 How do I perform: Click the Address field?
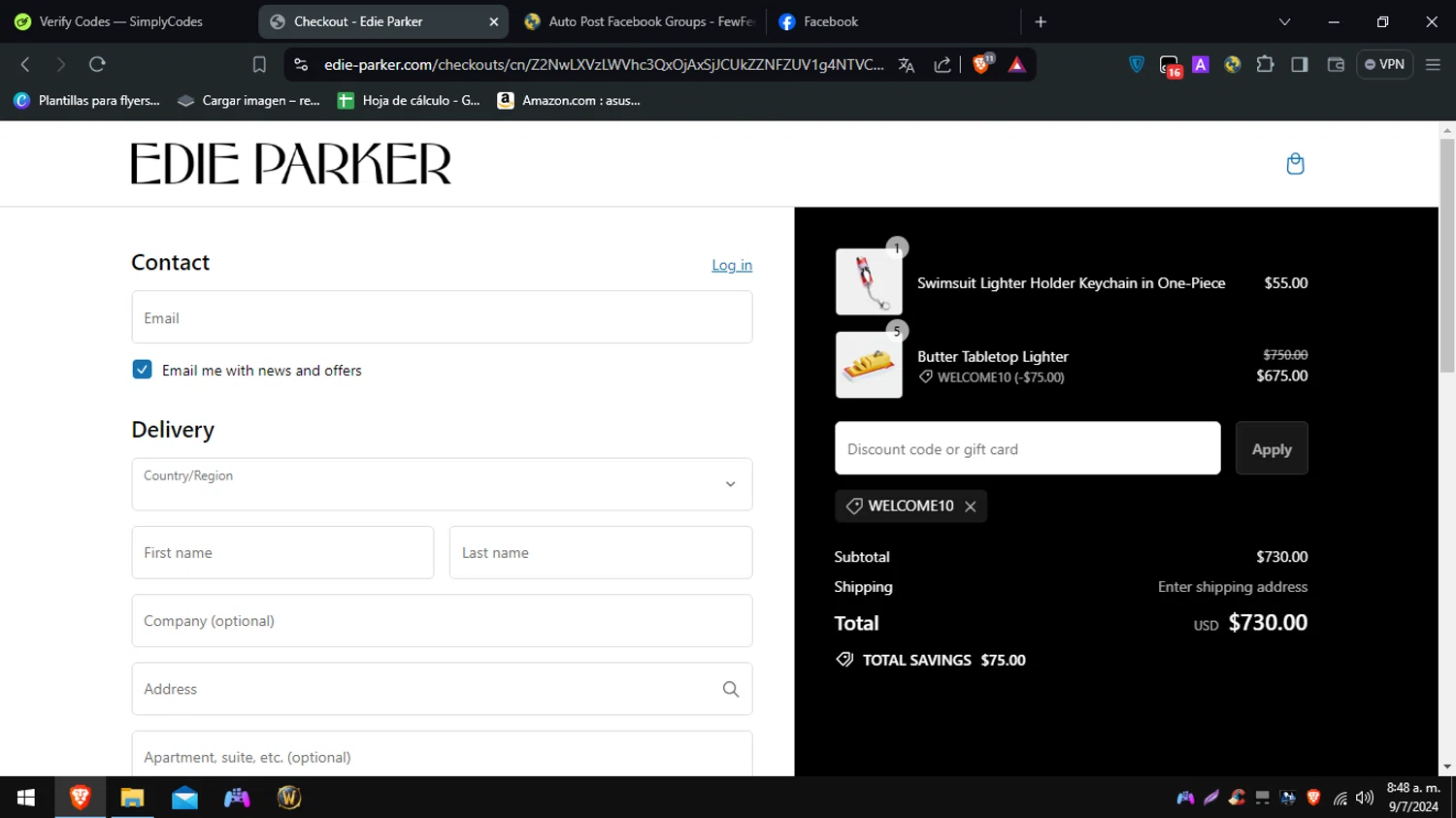coord(442,689)
